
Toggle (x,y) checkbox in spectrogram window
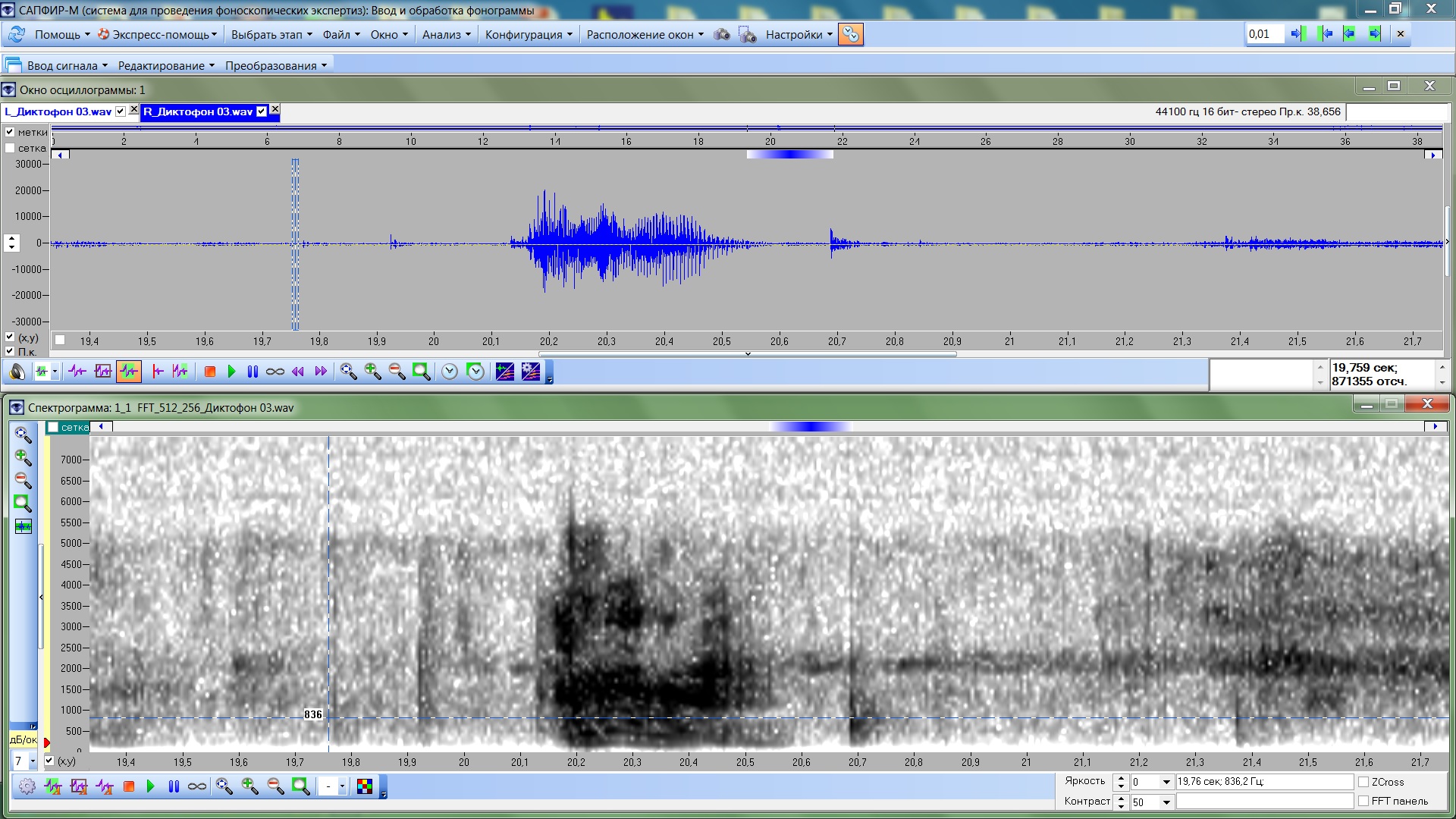(x=49, y=761)
